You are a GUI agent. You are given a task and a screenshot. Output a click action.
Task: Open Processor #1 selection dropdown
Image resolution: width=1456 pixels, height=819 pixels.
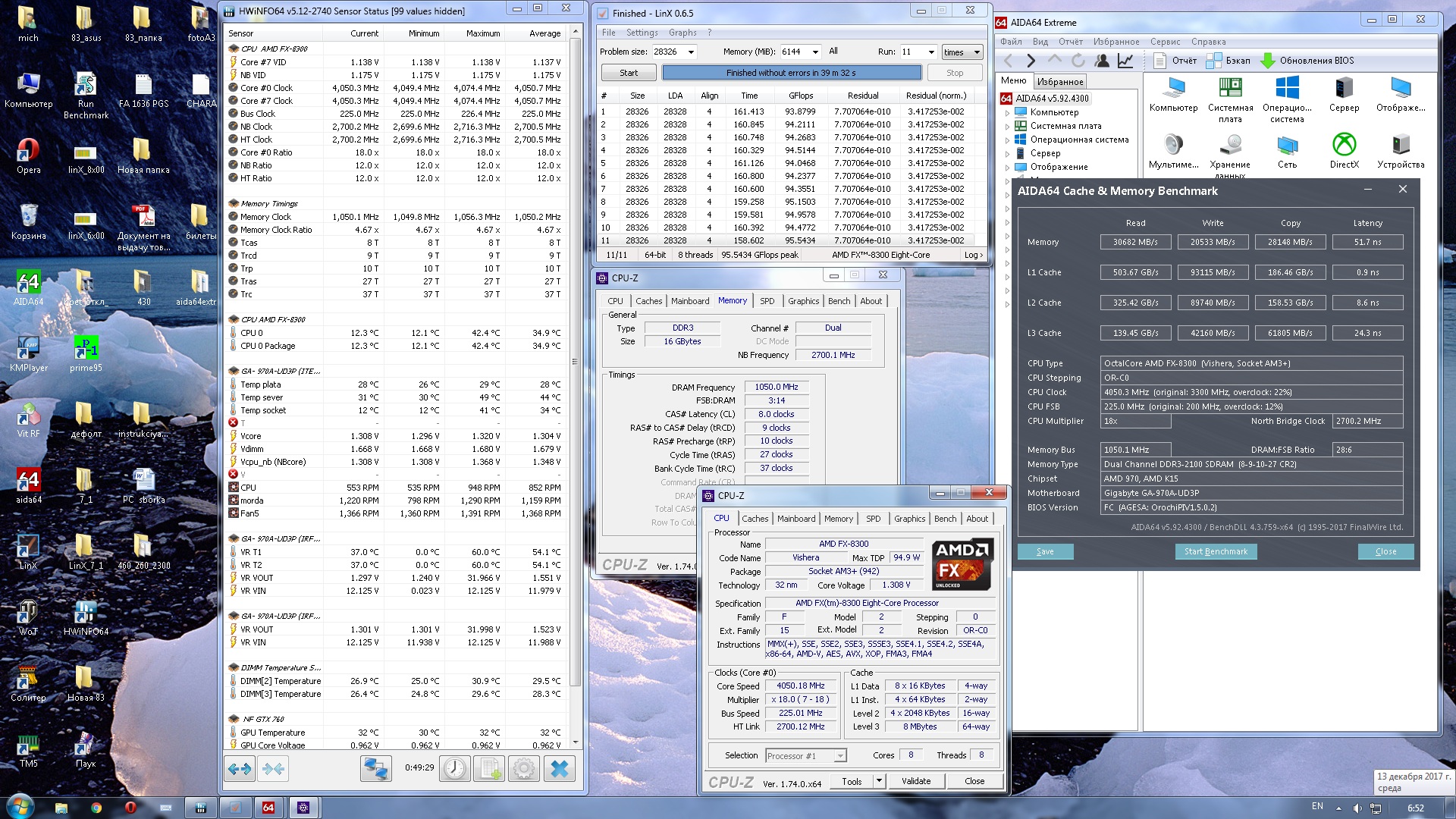tap(839, 755)
